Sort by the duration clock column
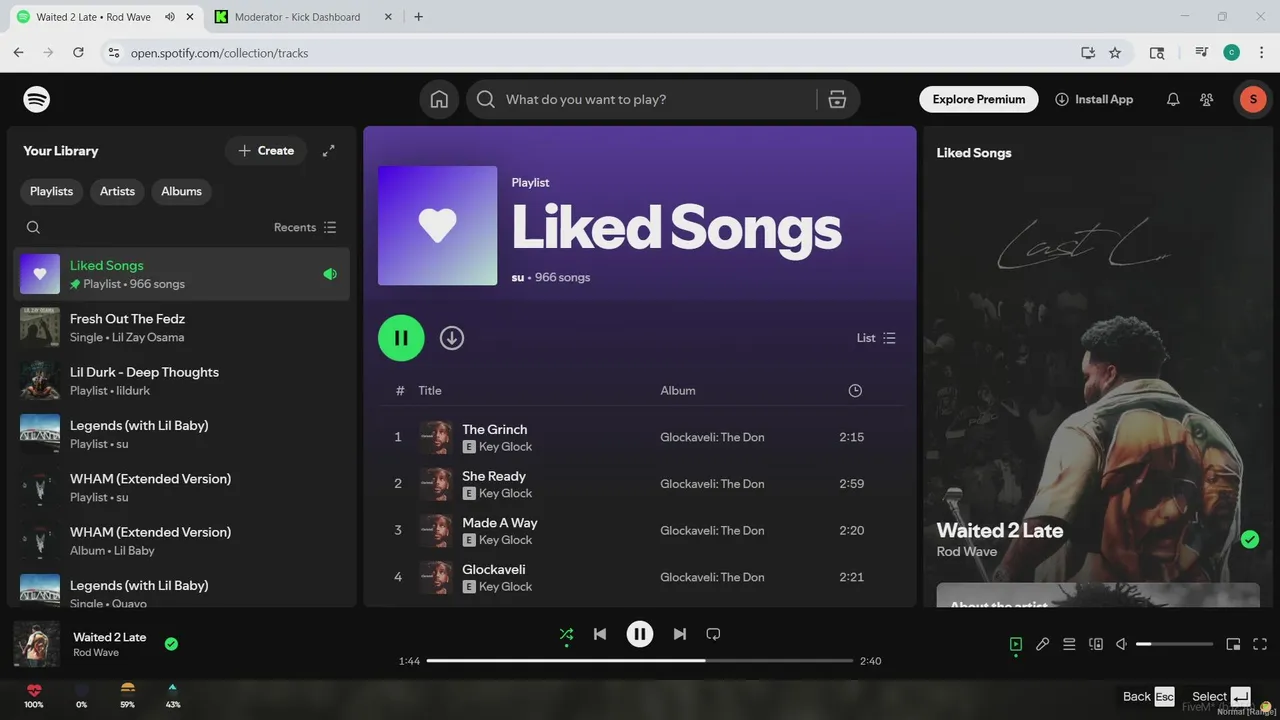This screenshot has width=1280, height=720. (855, 391)
